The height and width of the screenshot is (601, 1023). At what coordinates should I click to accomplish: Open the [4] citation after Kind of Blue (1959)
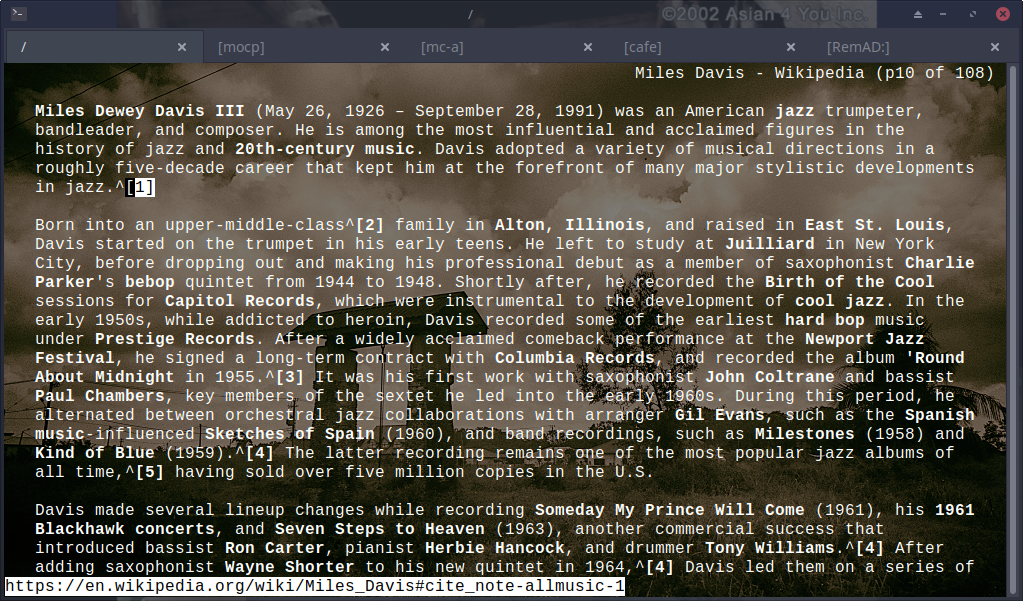(260, 453)
